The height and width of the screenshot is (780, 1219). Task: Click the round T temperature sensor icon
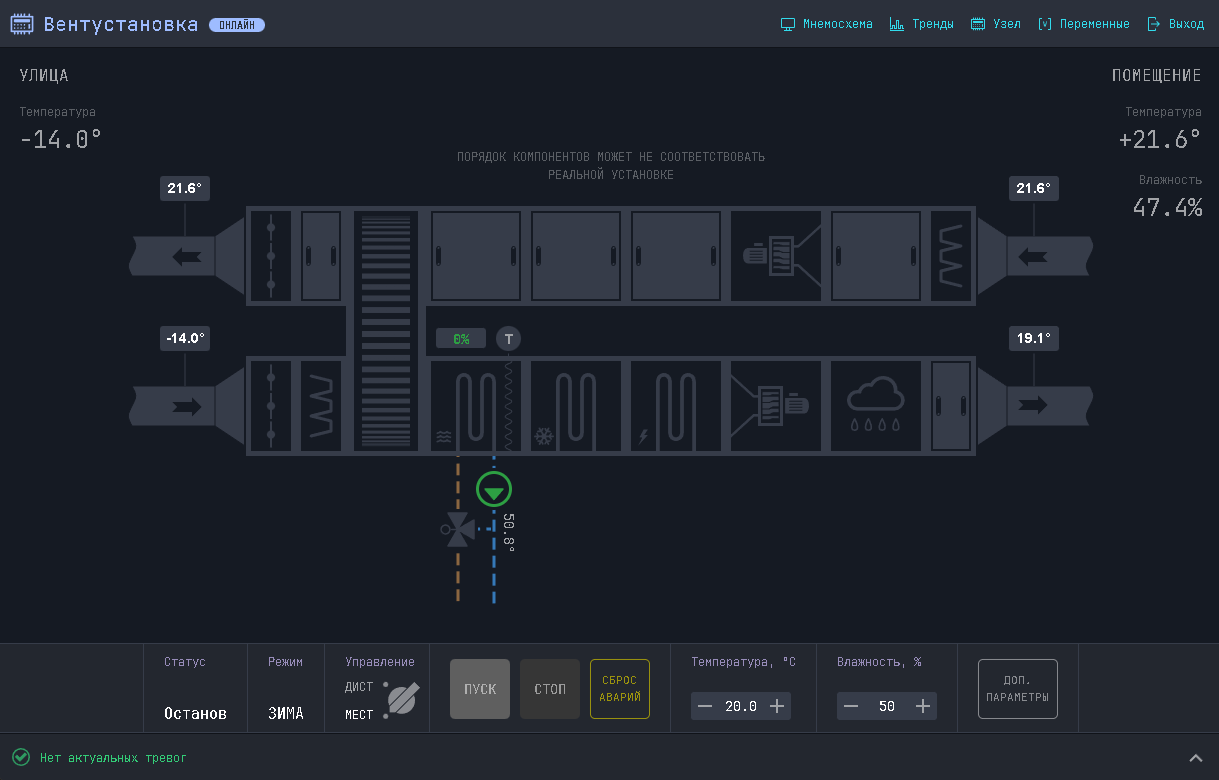click(x=508, y=339)
